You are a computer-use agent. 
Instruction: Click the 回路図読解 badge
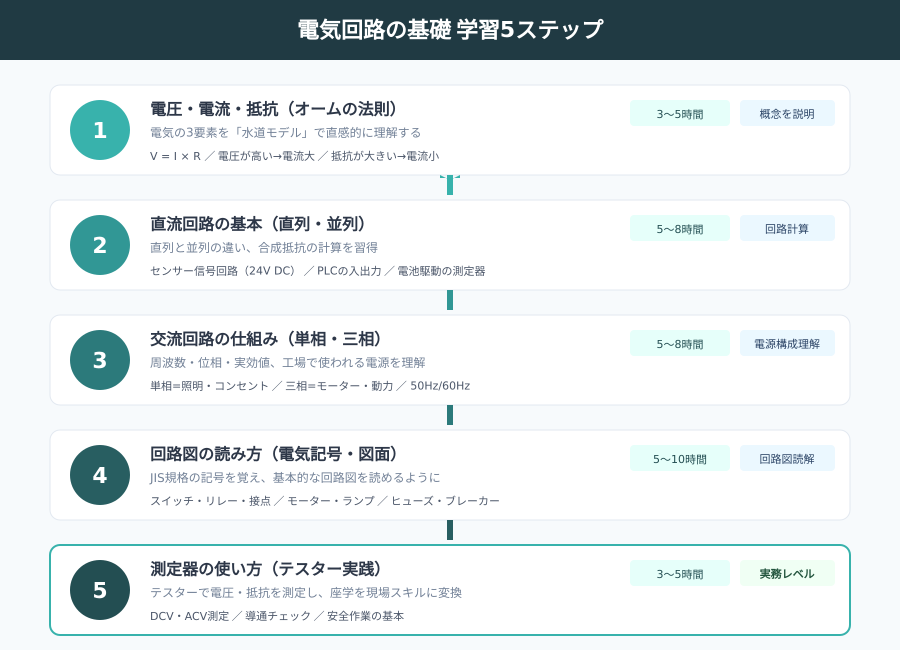tap(787, 459)
